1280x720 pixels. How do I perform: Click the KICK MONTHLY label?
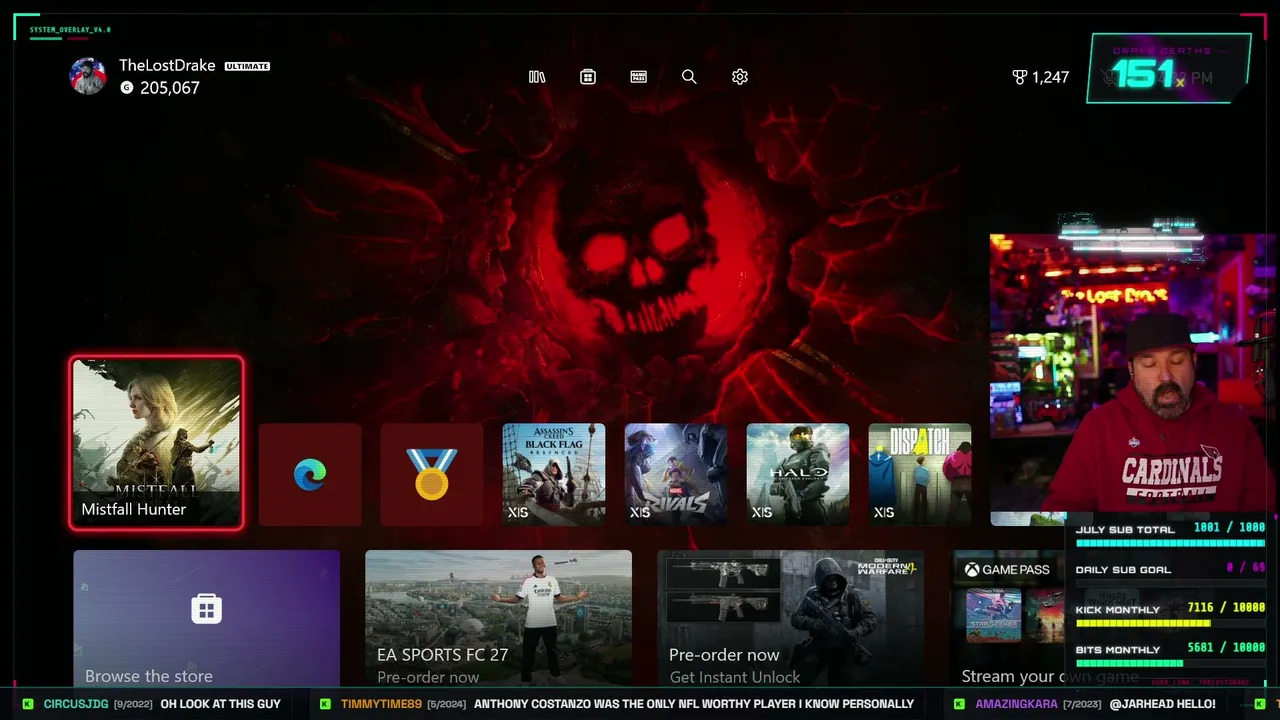(1118, 610)
